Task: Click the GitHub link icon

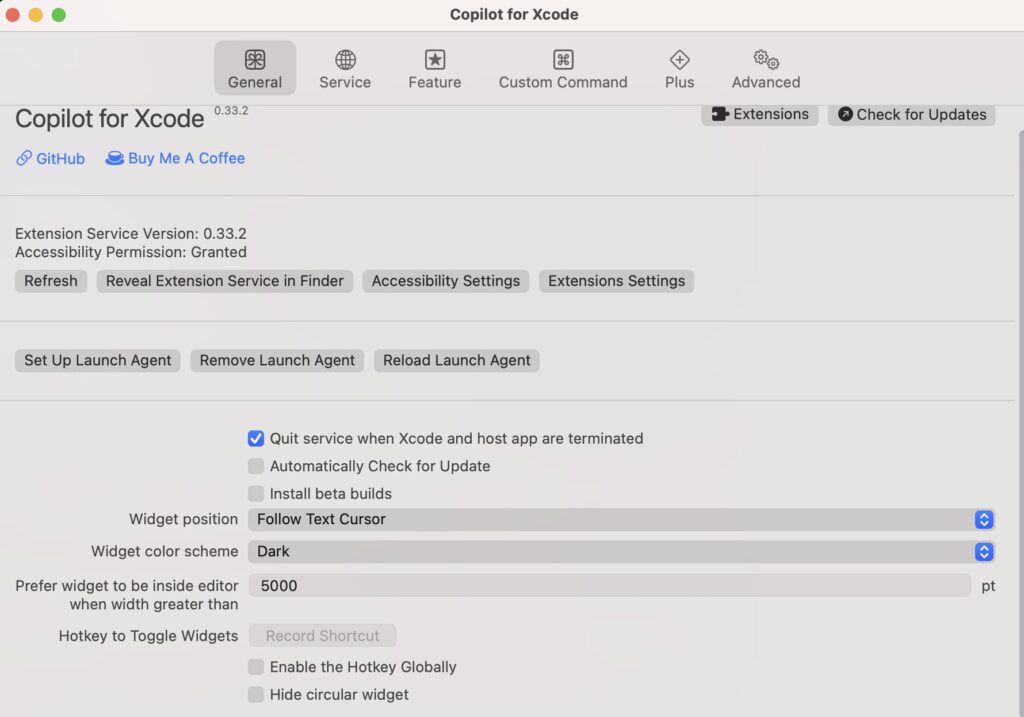Action: coord(22,158)
